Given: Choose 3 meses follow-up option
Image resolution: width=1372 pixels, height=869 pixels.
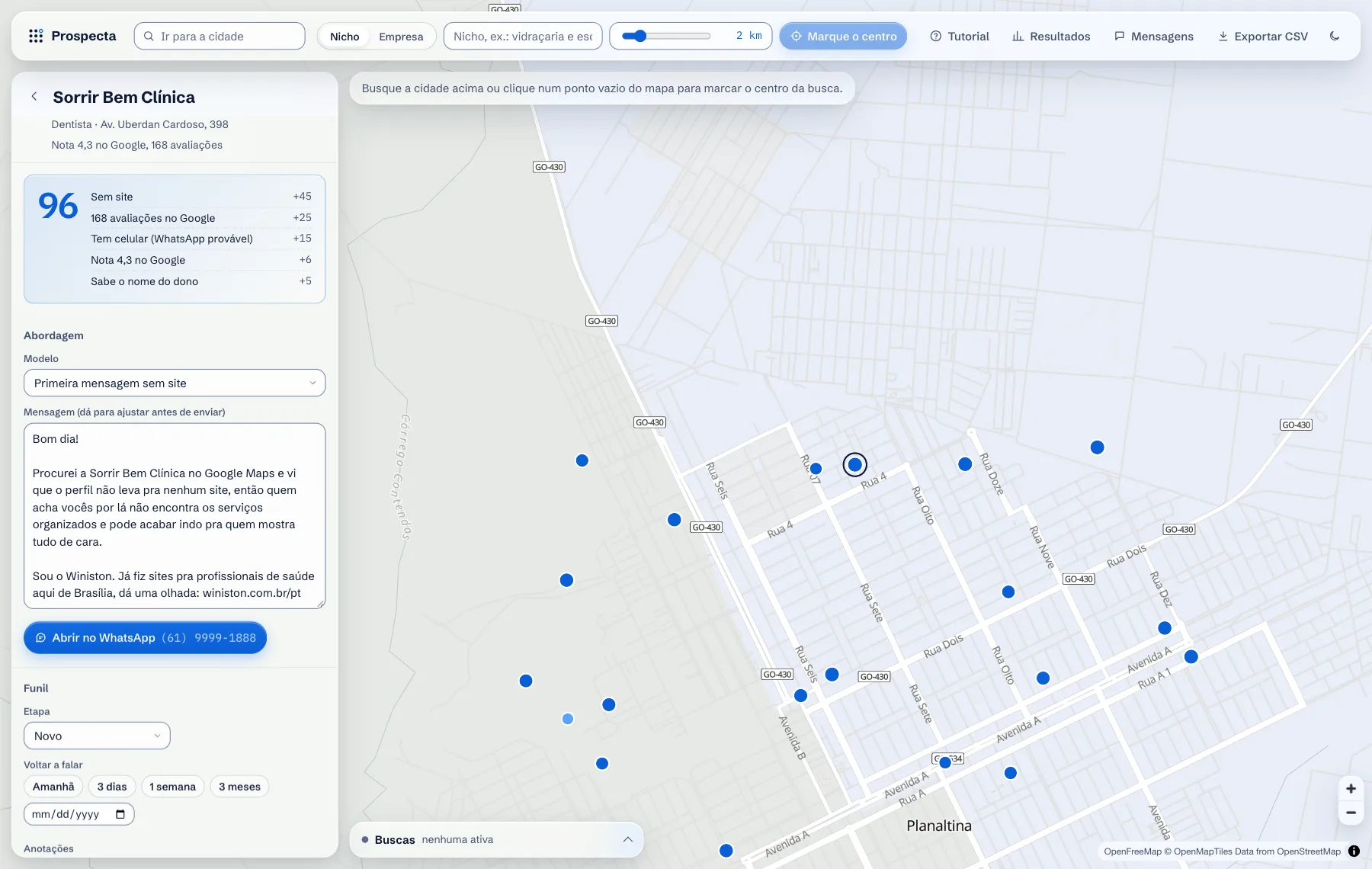Looking at the screenshot, I should pyautogui.click(x=239, y=787).
